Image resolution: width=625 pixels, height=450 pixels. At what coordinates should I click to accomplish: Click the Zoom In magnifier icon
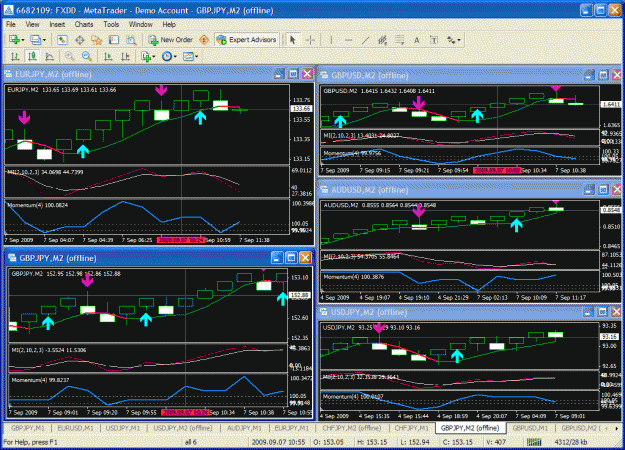pyautogui.click(x=69, y=57)
